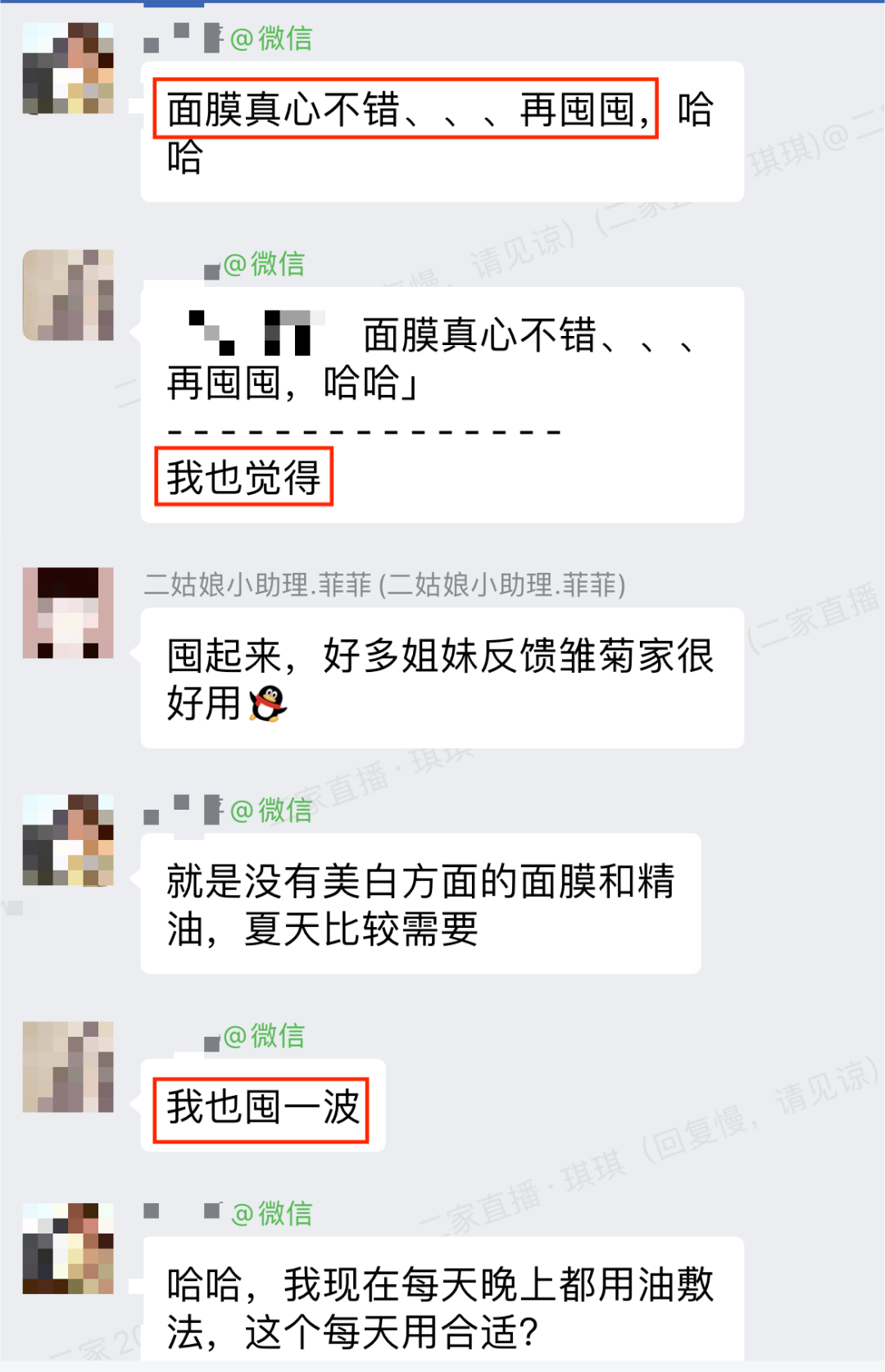Tap the avatar beside the 油敷法 message
This screenshot has width=885, height=1372.
tap(68, 1248)
